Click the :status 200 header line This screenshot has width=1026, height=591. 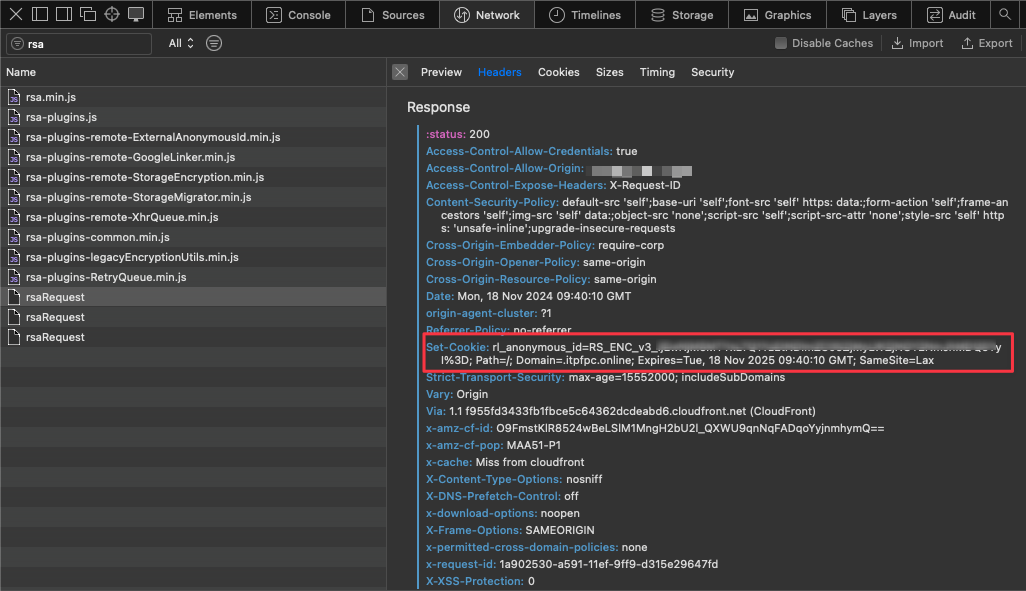pos(458,134)
